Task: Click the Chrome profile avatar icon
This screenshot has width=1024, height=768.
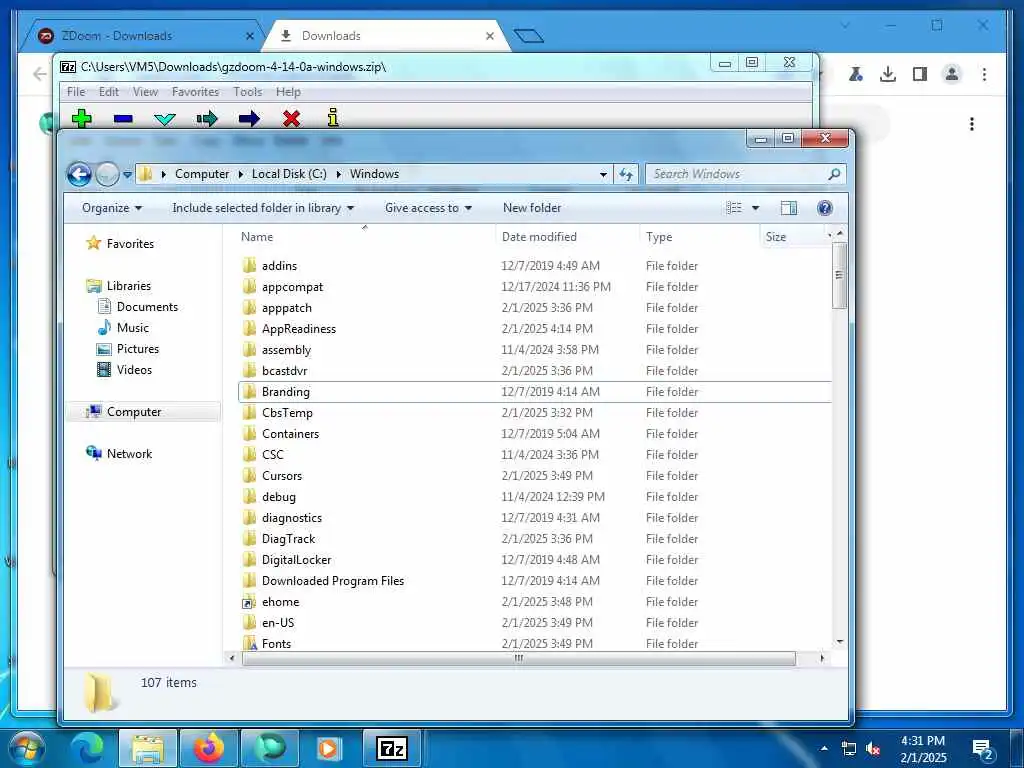Action: point(952,74)
